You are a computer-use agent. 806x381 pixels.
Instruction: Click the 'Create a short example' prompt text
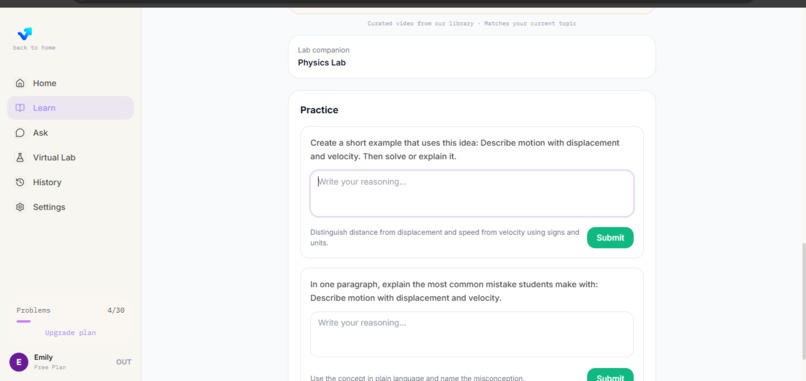point(465,150)
